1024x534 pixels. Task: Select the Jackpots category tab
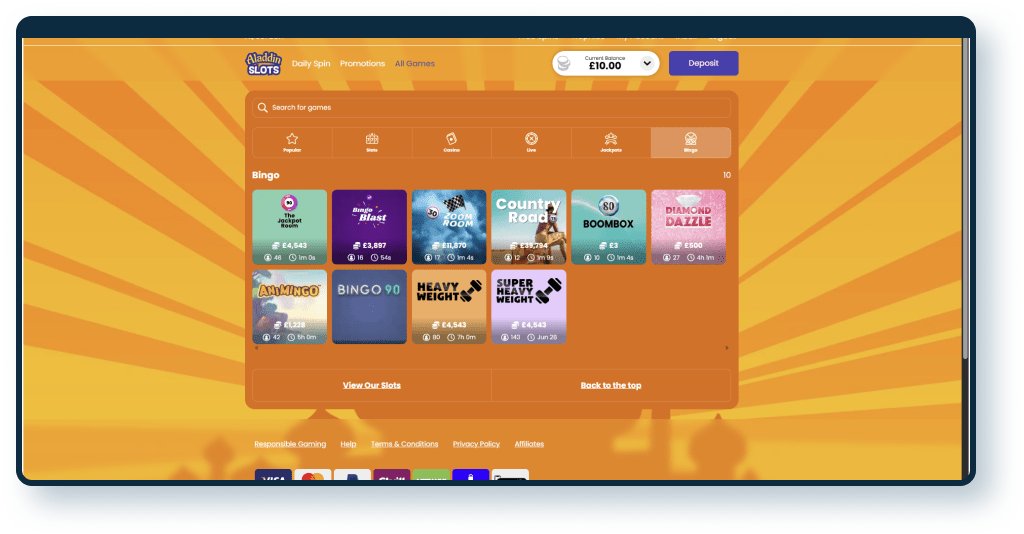611,142
